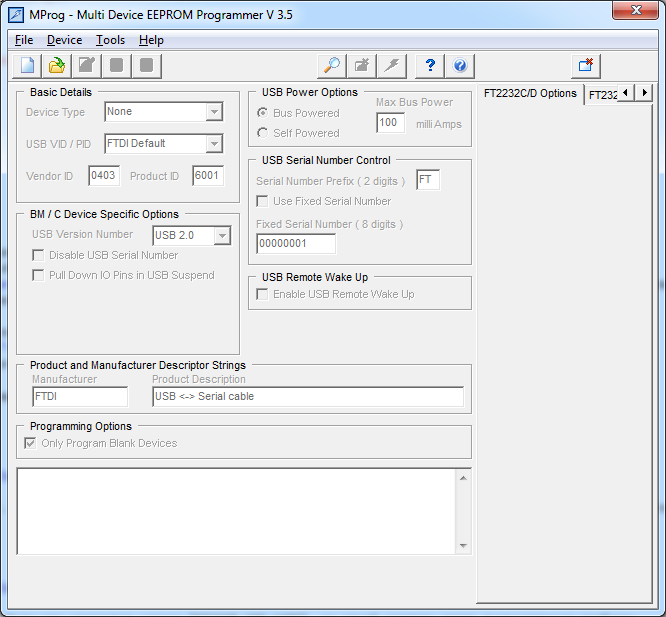Open the Tools menu
Screen dimensions: 666x617
110,40
